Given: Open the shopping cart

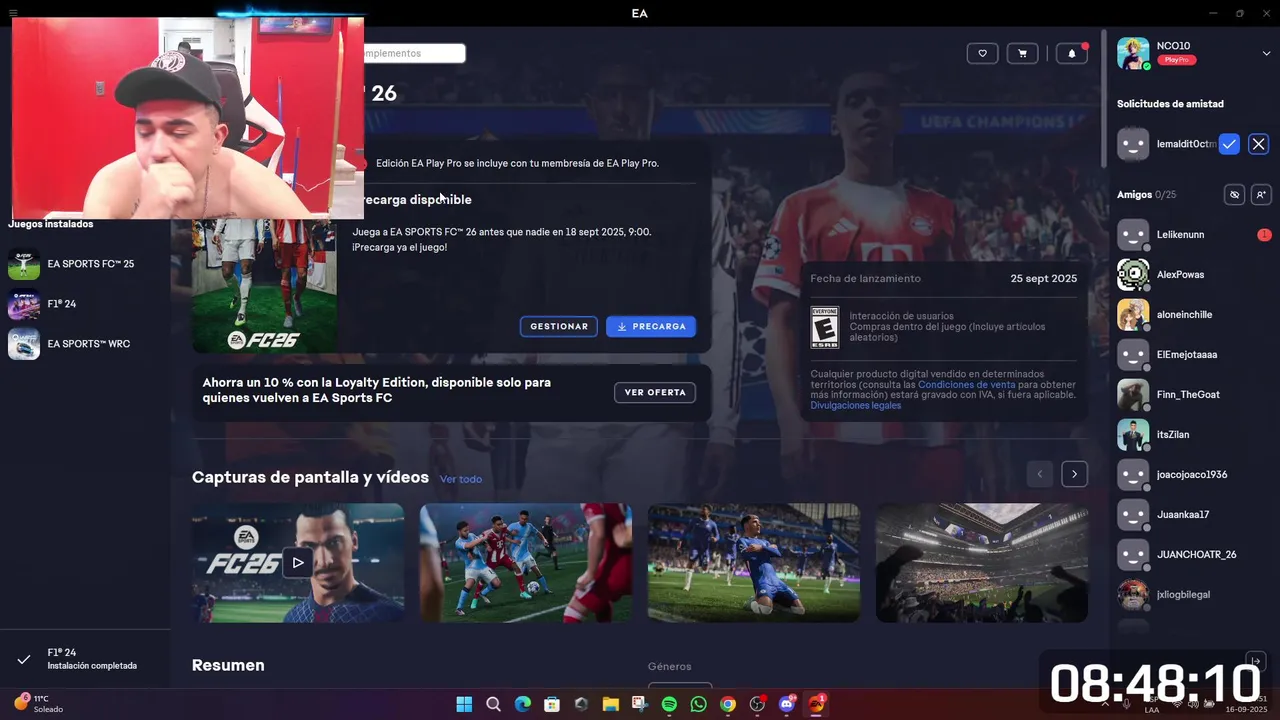Looking at the screenshot, I should [1022, 54].
